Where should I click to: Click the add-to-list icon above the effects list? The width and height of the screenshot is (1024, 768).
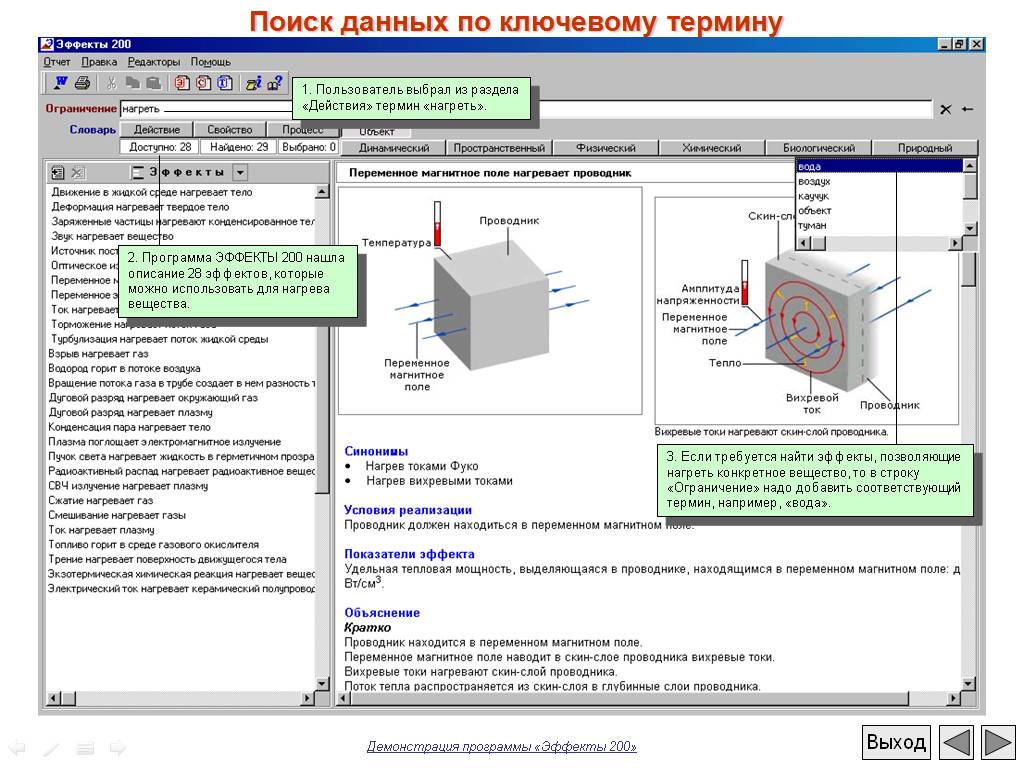click(57, 172)
